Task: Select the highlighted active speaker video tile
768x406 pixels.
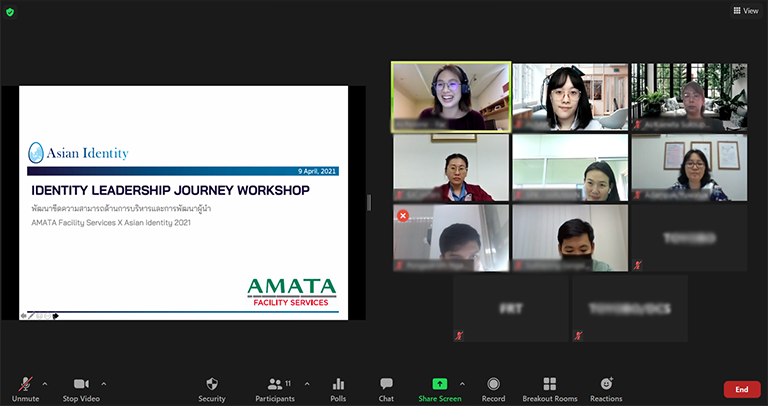Action: pyautogui.click(x=450, y=96)
